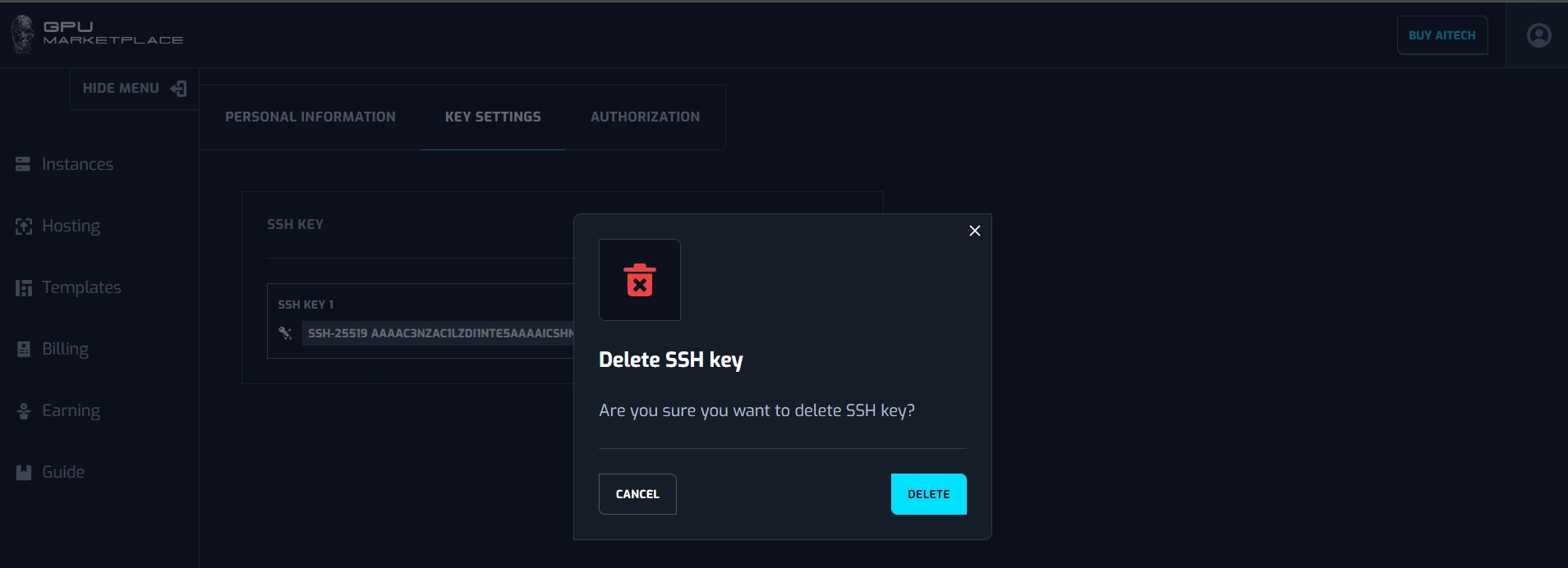The width and height of the screenshot is (1568, 568).
Task: Open the Authorization tab
Action: pos(645,117)
